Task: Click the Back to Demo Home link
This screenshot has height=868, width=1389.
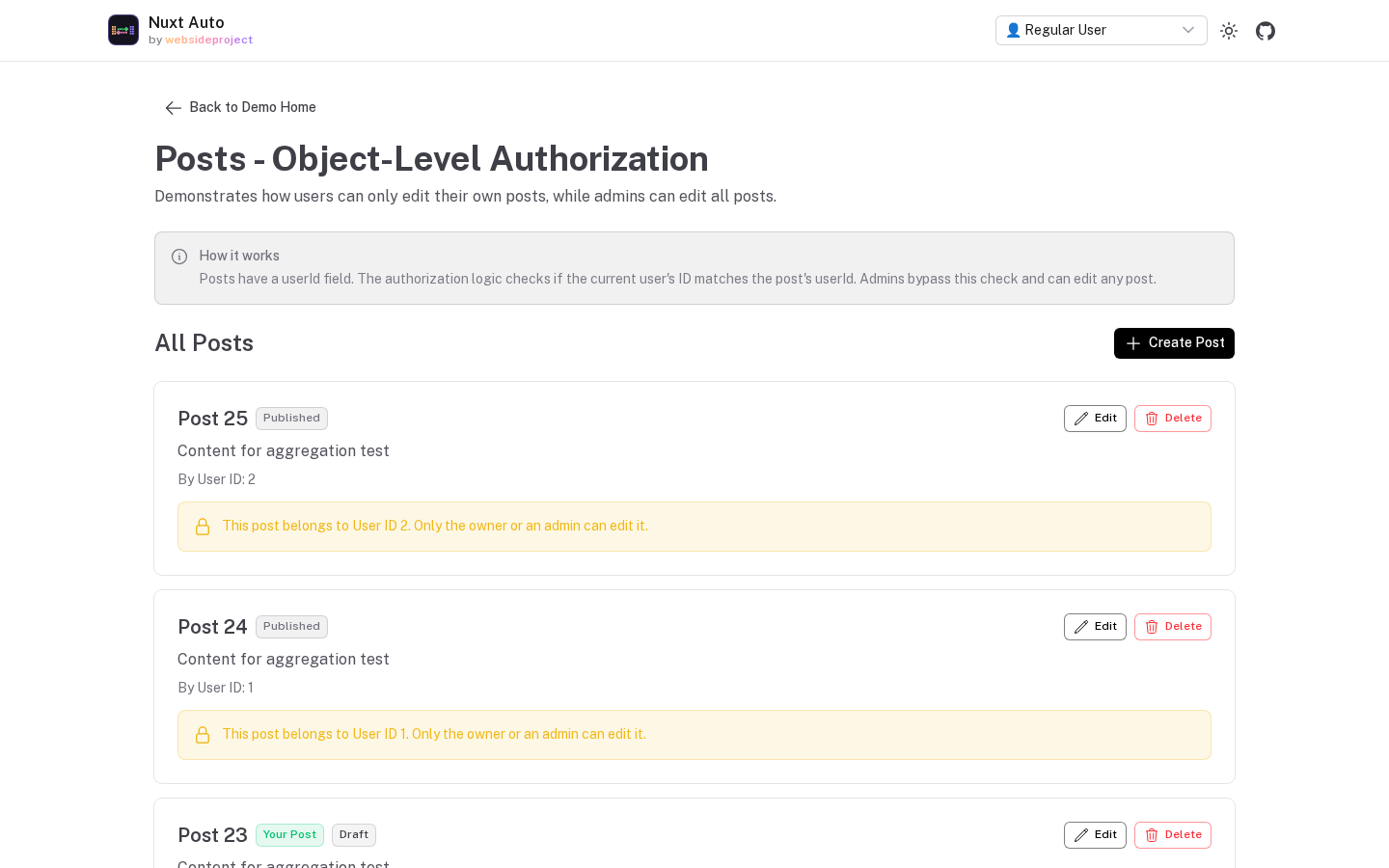Action: point(240,107)
